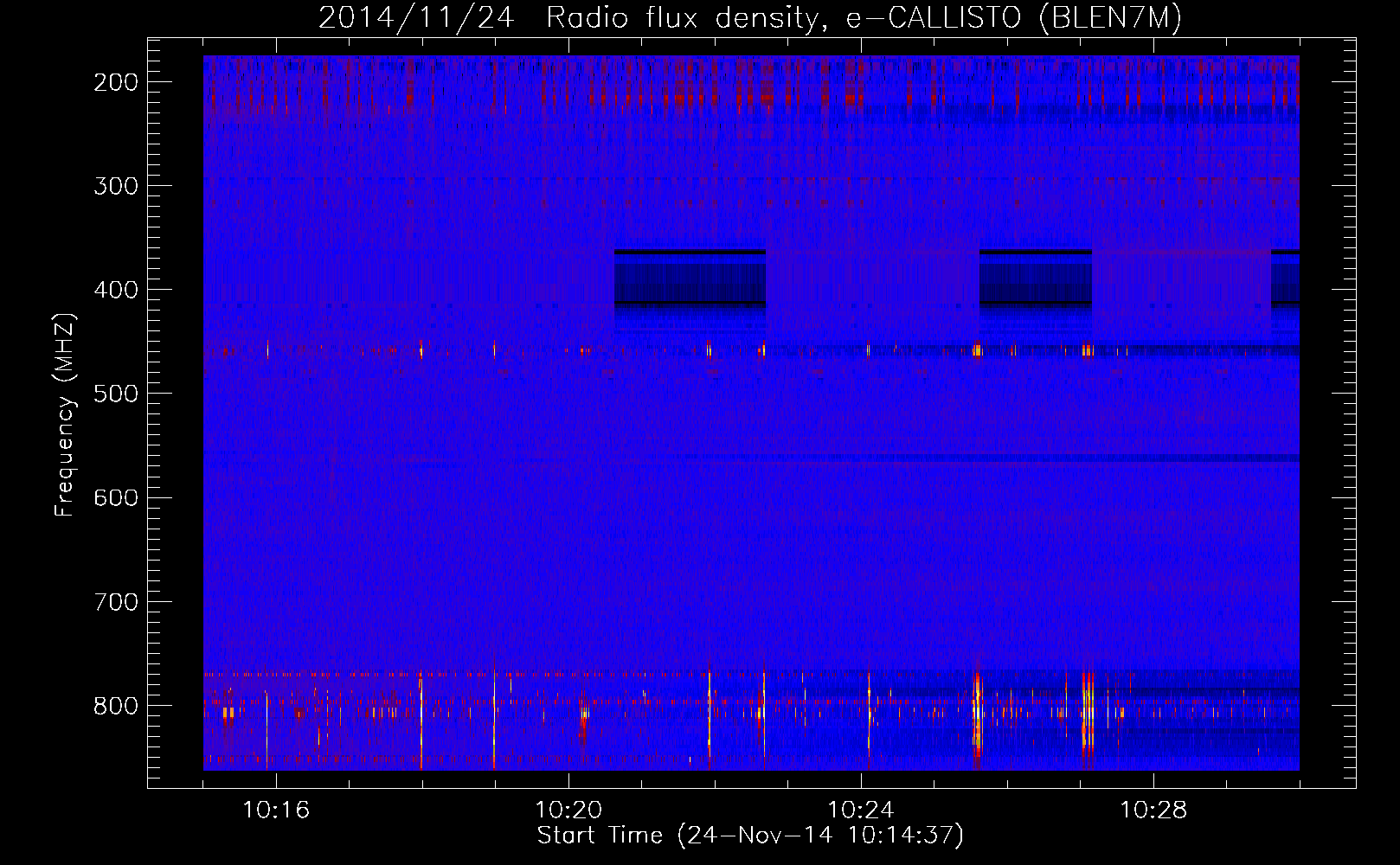The image size is (1400, 865).
Task: Click the 200 frequency tick label
Action: (x=116, y=82)
